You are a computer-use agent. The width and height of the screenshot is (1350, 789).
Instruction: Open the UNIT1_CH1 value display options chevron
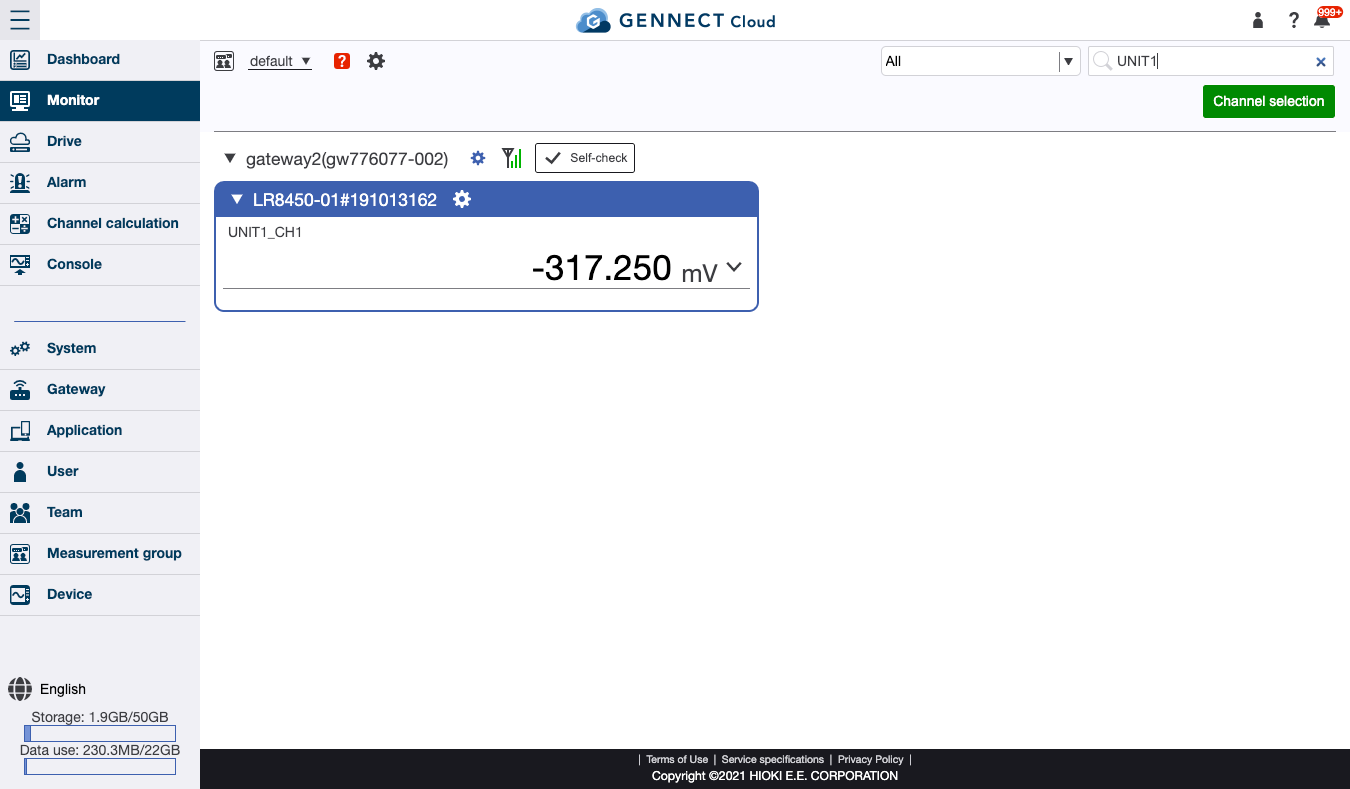click(733, 267)
